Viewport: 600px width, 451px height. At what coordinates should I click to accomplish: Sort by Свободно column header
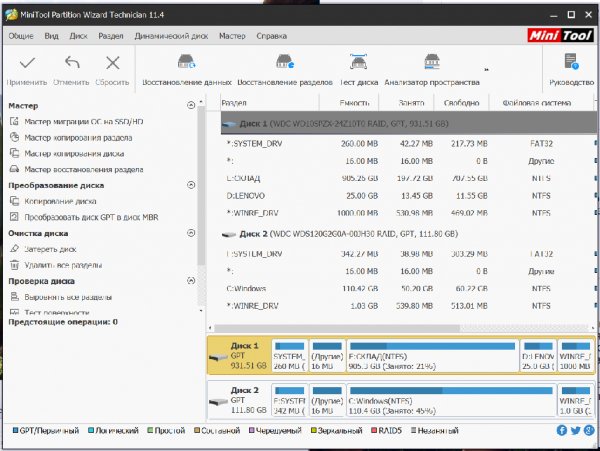(x=461, y=103)
